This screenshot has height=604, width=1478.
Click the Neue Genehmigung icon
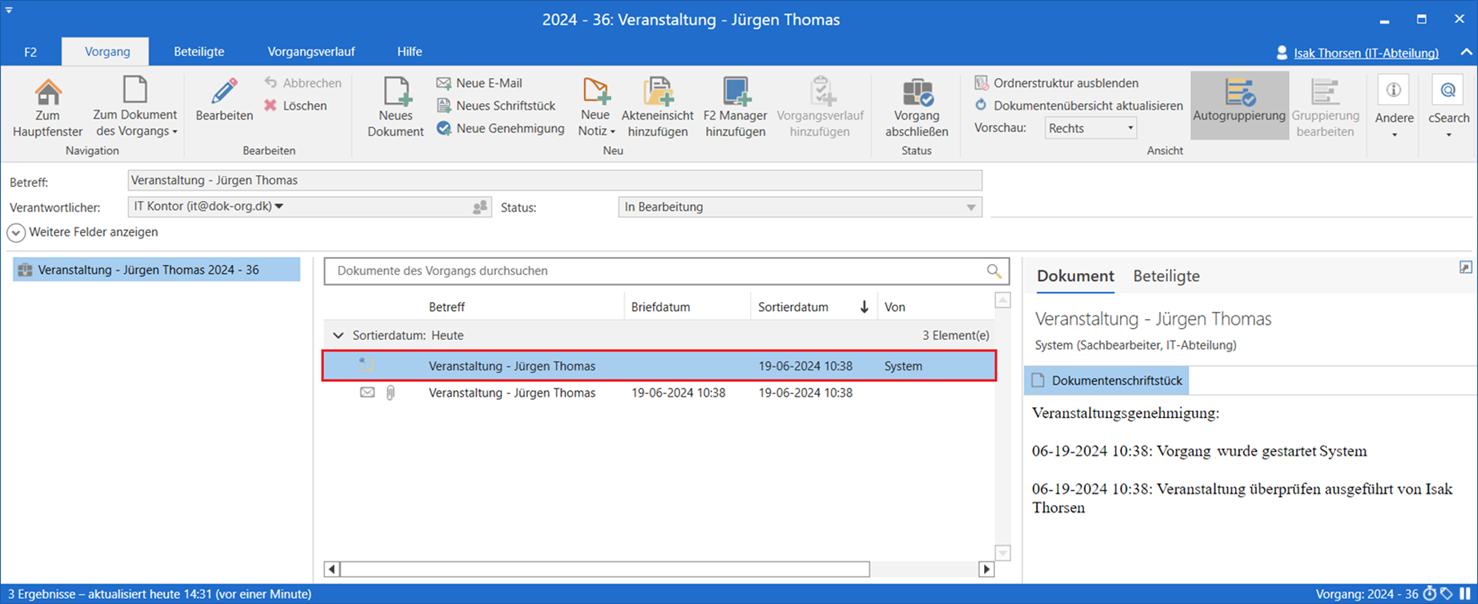coord(444,128)
